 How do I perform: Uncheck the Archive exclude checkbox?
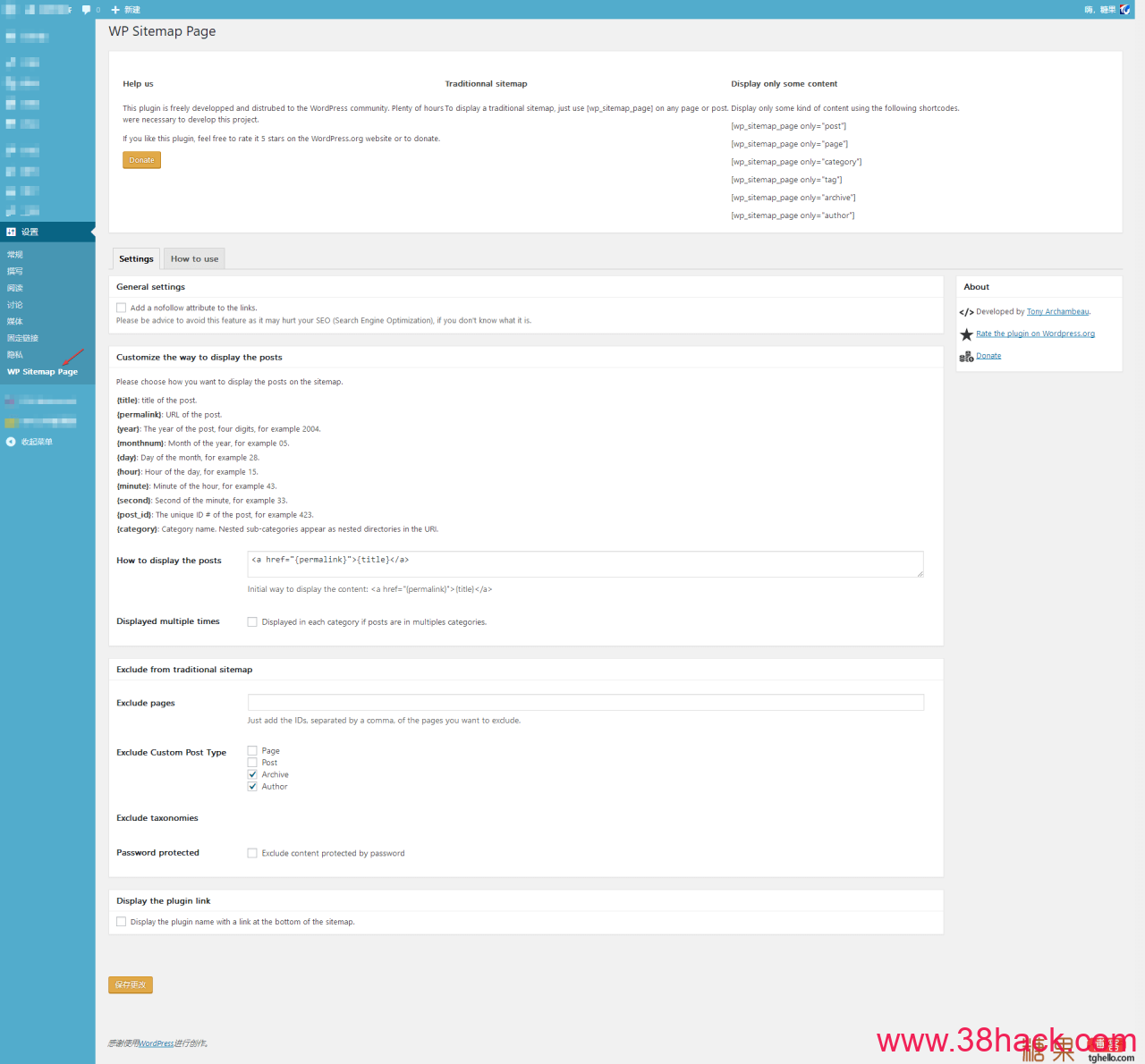point(252,774)
